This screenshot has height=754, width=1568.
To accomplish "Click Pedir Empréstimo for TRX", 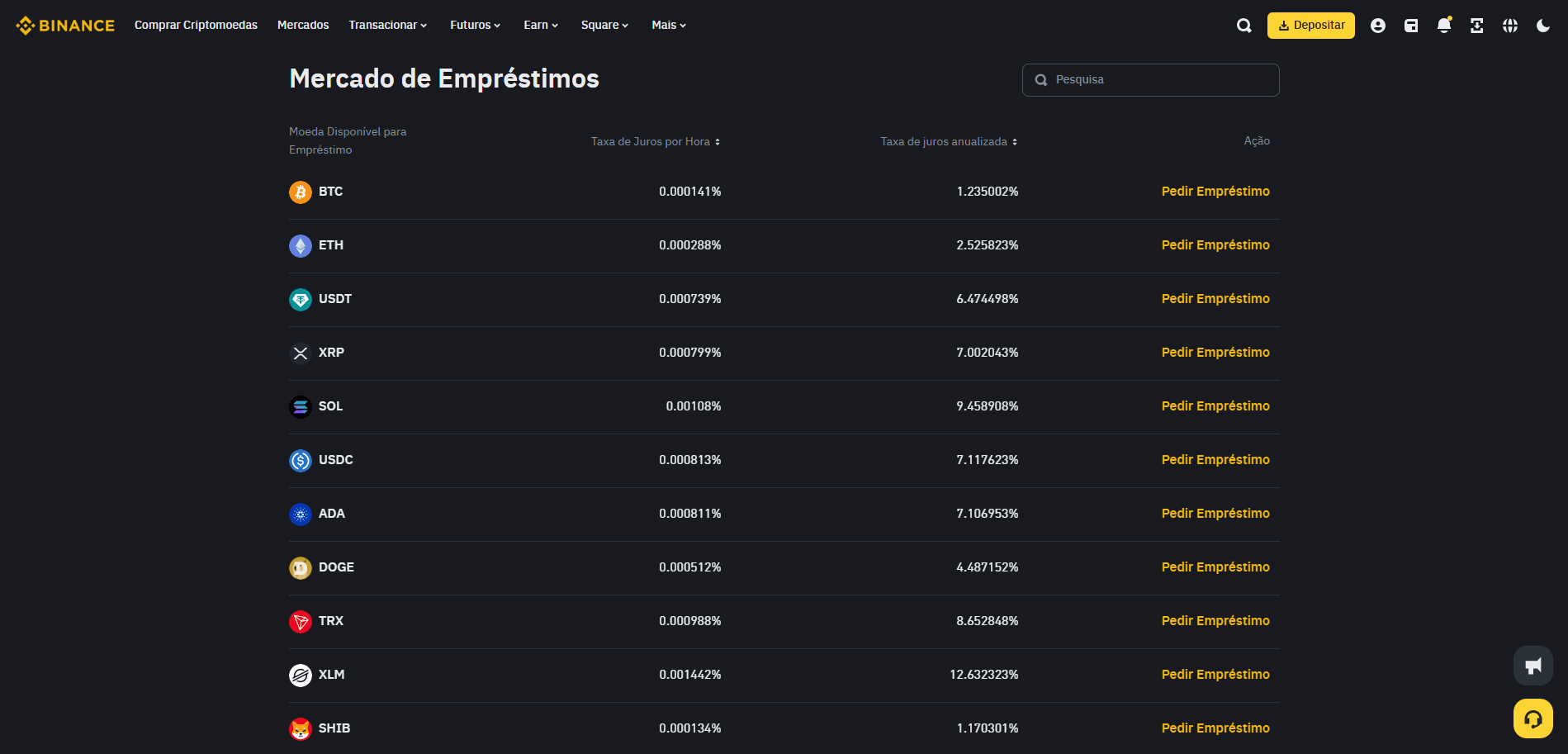I will click(x=1215, y=621).
